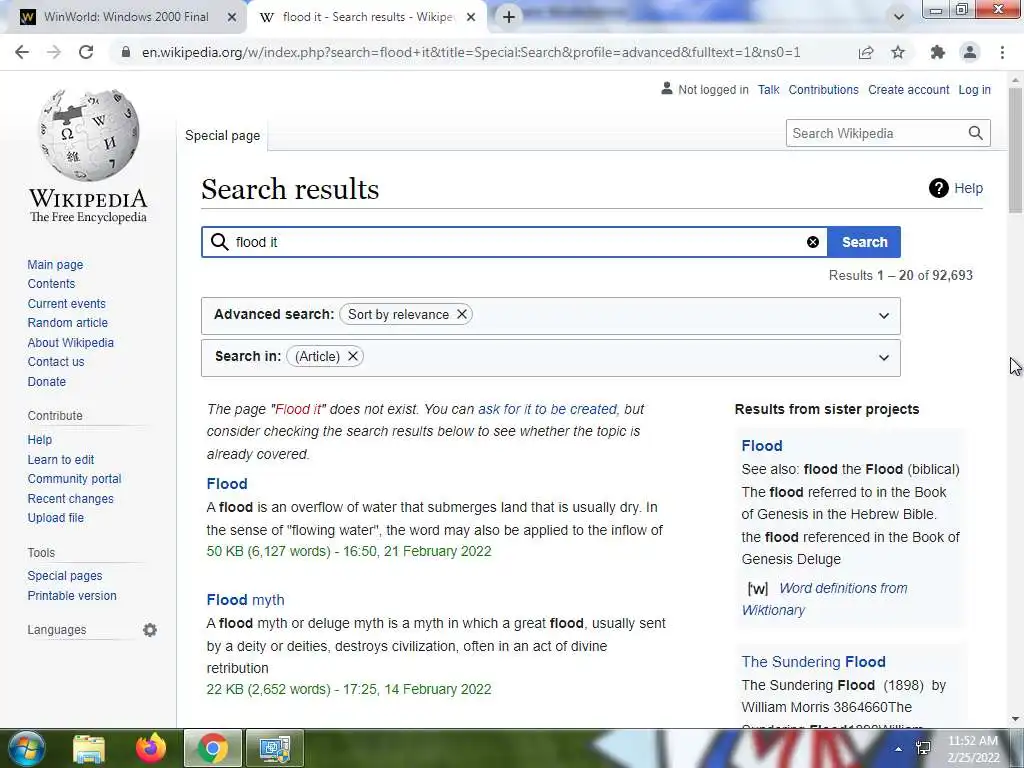1024x768 pixels.
Task: Open the Flood article result
Action: point(227,484)
